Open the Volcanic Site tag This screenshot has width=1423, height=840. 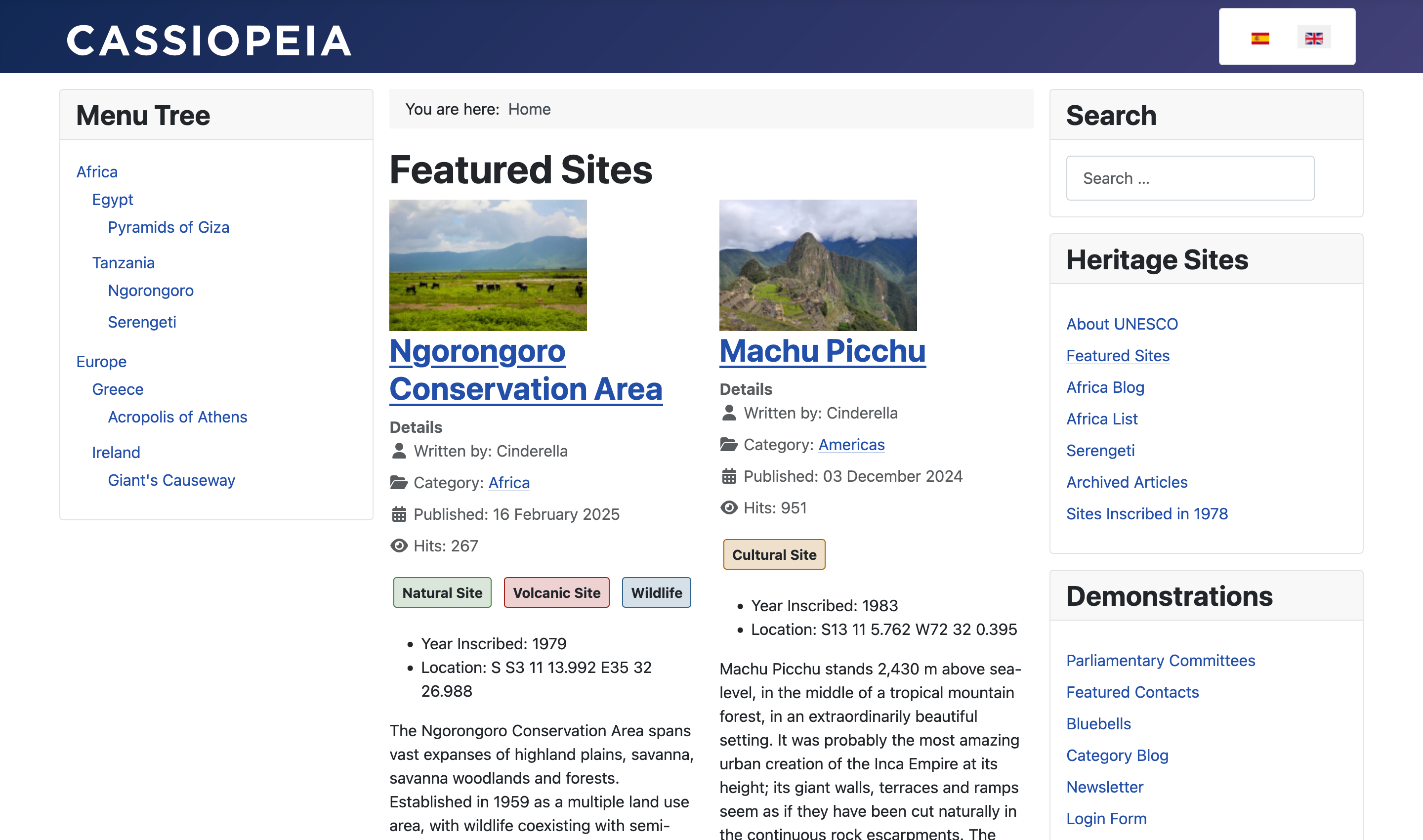(556, 592)
